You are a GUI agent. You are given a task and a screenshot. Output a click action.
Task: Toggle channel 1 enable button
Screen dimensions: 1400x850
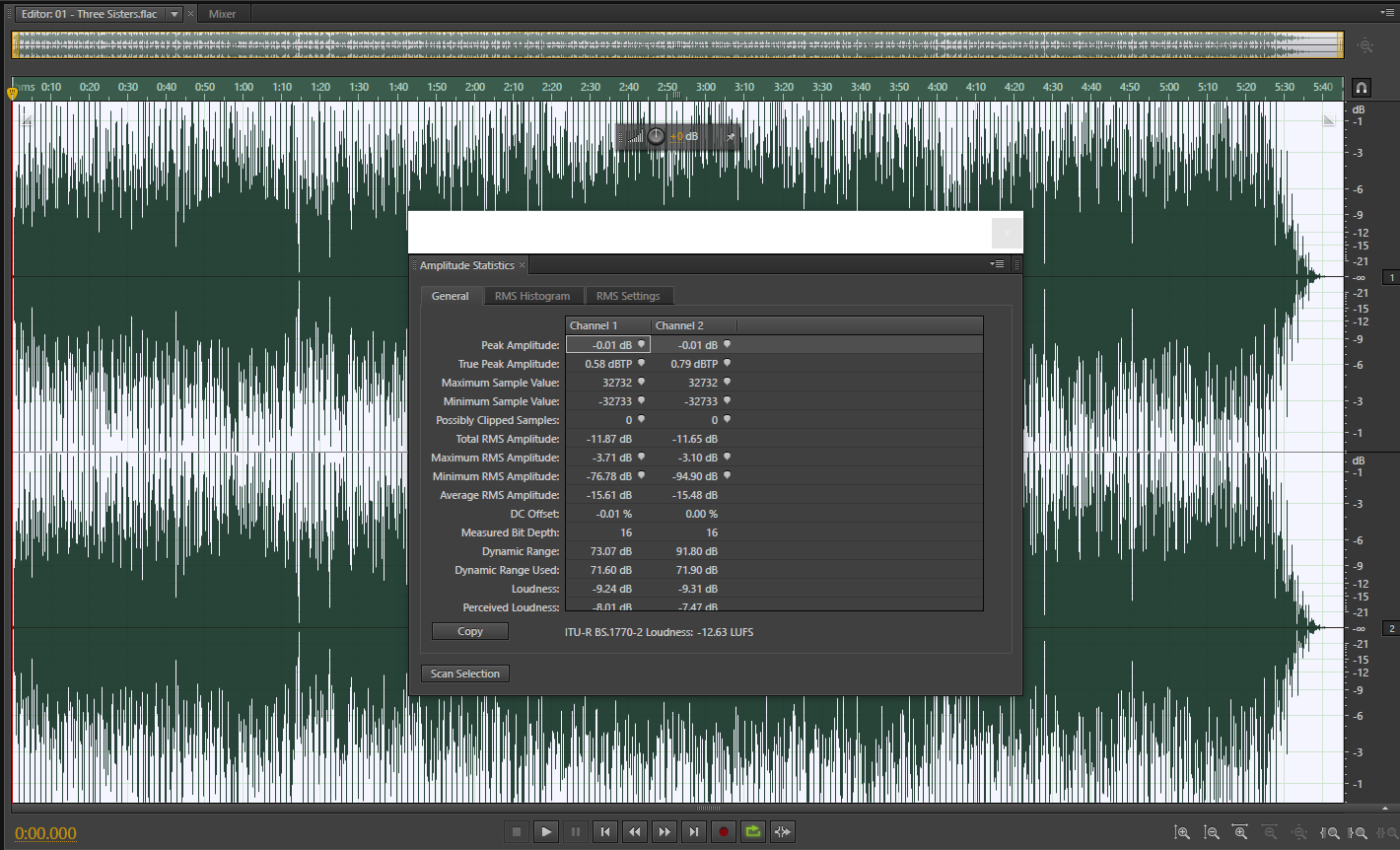(1391, 278)
